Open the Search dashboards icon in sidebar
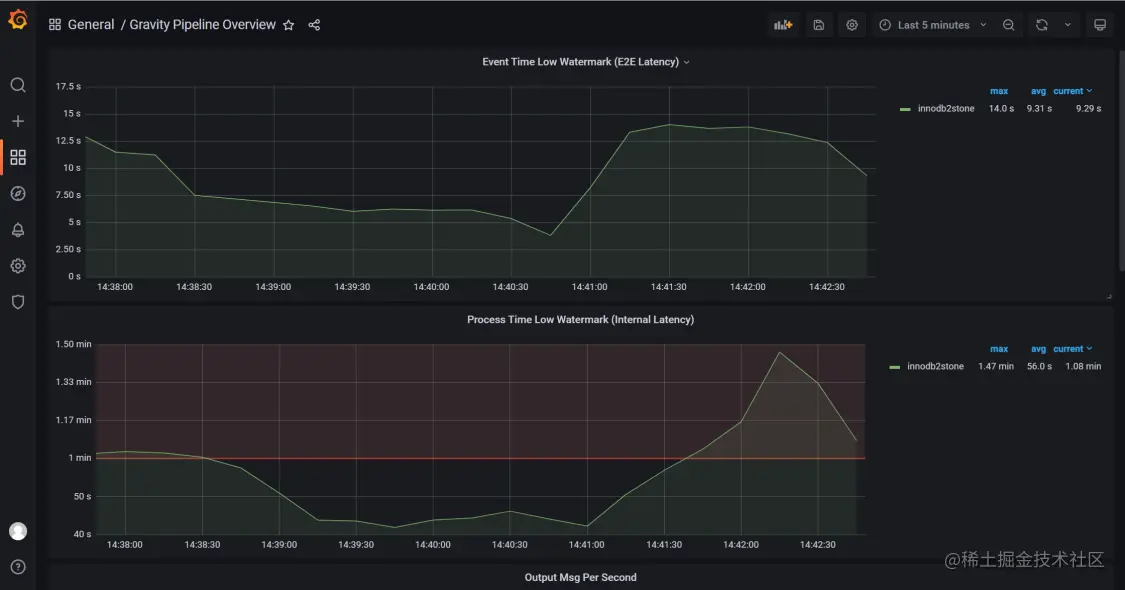1125x590 pixels. coord(18,85)
